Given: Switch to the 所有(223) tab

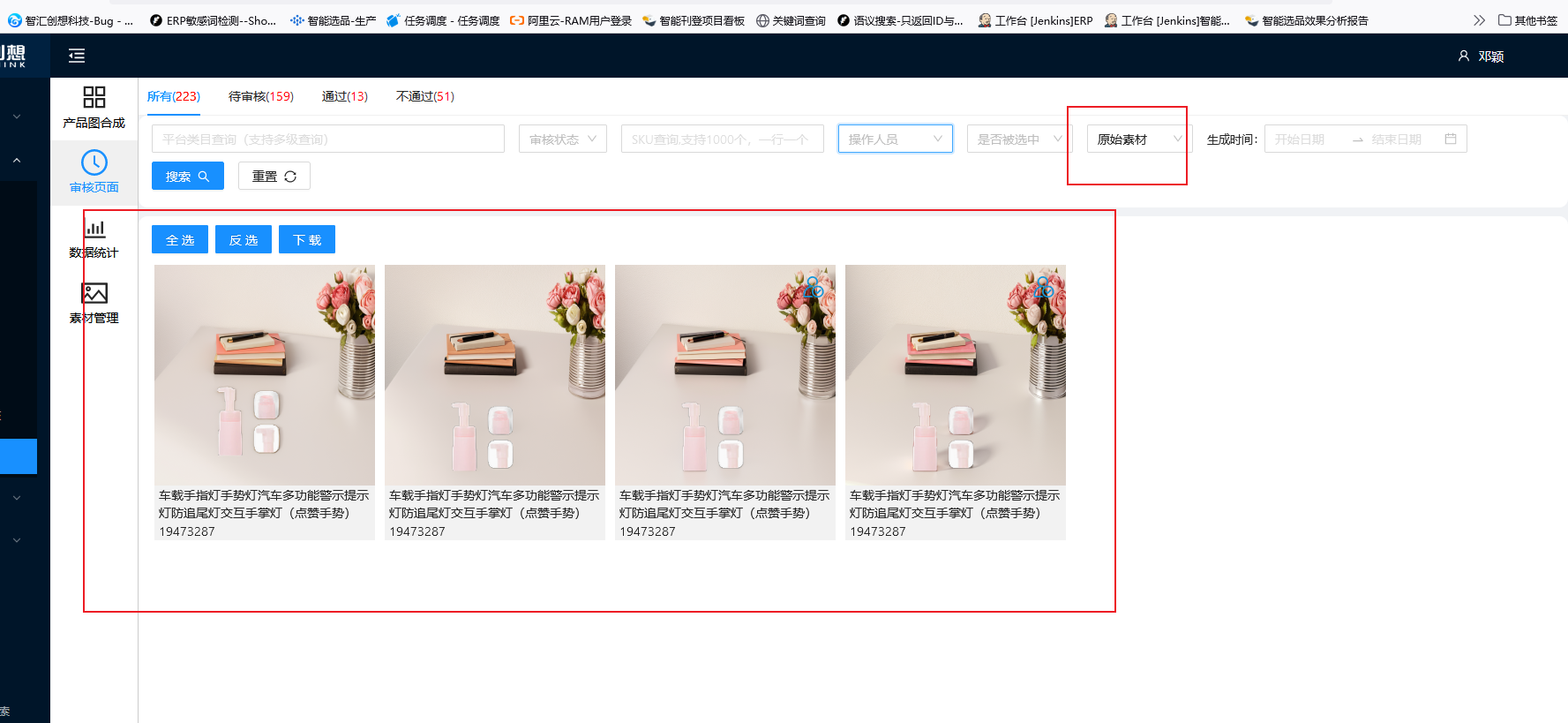Looking at the screenshot, I should pos(174,96).
